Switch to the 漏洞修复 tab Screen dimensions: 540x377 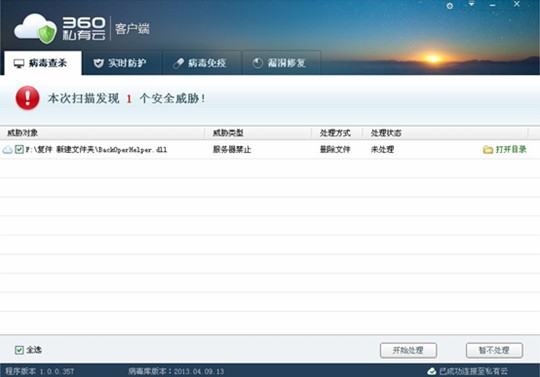(x=282, y=63)
